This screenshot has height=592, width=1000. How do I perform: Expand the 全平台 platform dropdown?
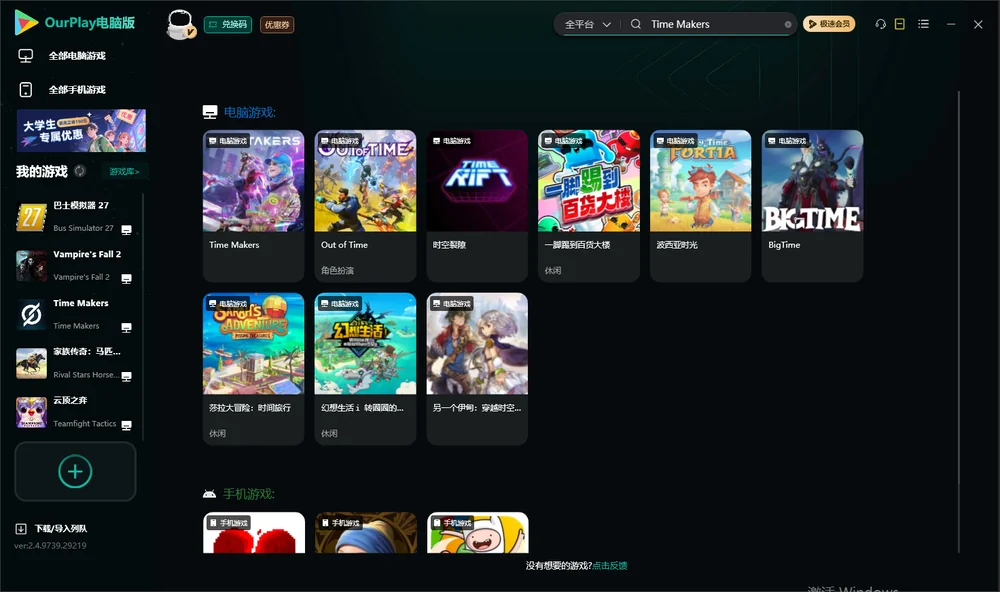point(587,24)
